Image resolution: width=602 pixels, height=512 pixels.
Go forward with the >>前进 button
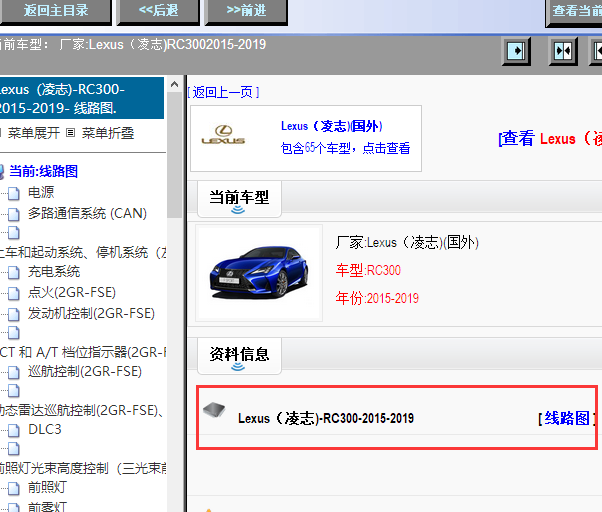pyautogui.click(x=246, y=11)
